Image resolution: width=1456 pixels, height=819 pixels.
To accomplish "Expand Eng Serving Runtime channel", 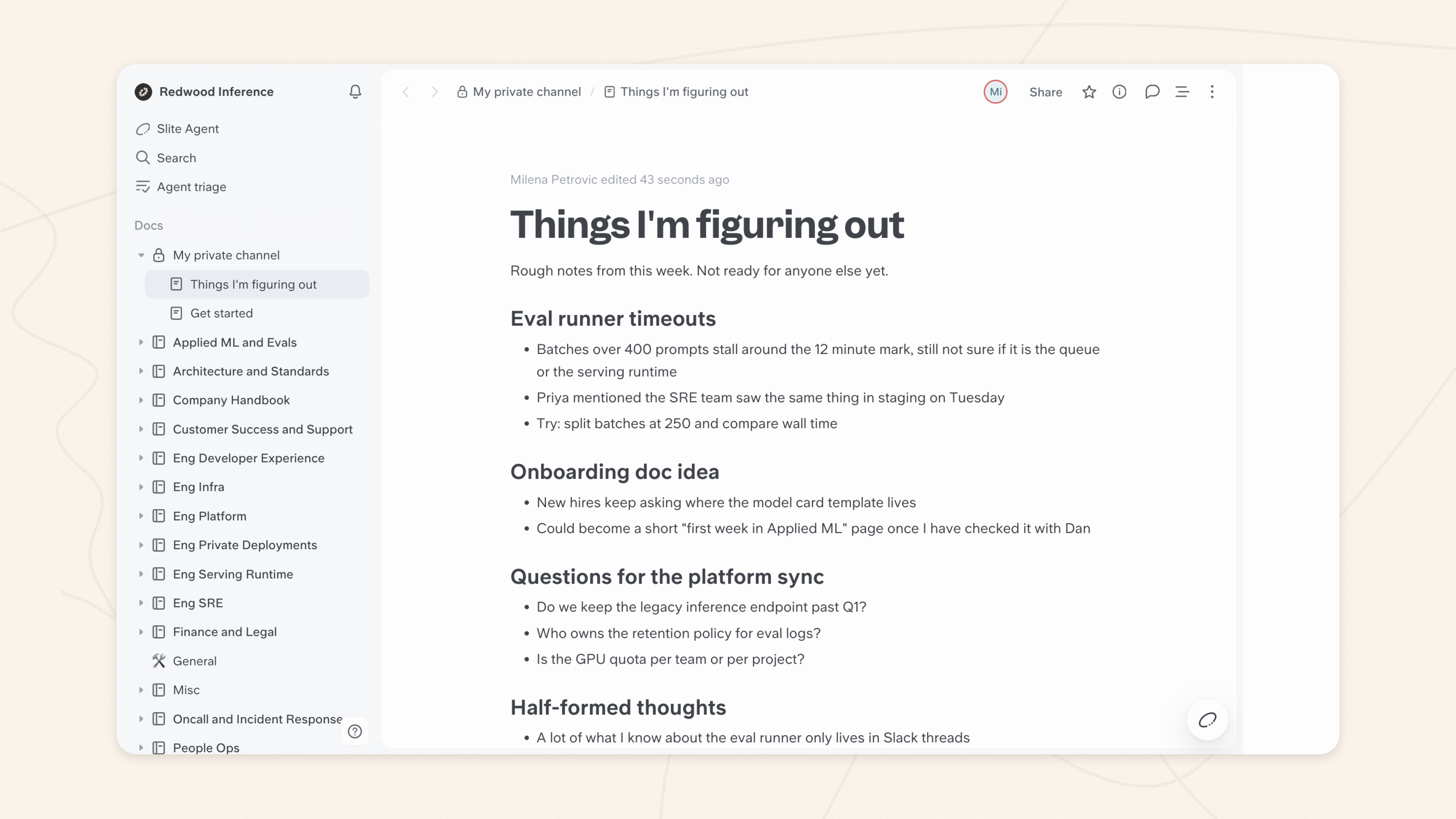I will [141, 574].
